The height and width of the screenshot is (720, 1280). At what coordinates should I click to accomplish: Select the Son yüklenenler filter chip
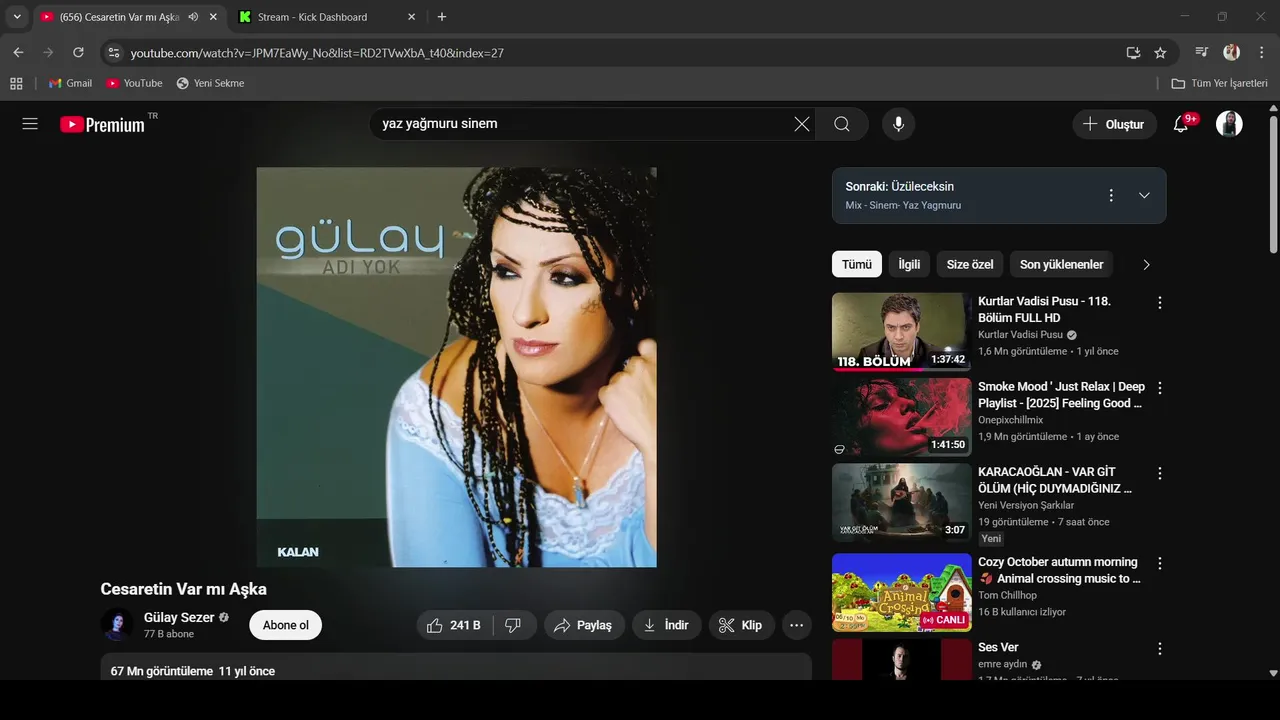pos(1061,264)
